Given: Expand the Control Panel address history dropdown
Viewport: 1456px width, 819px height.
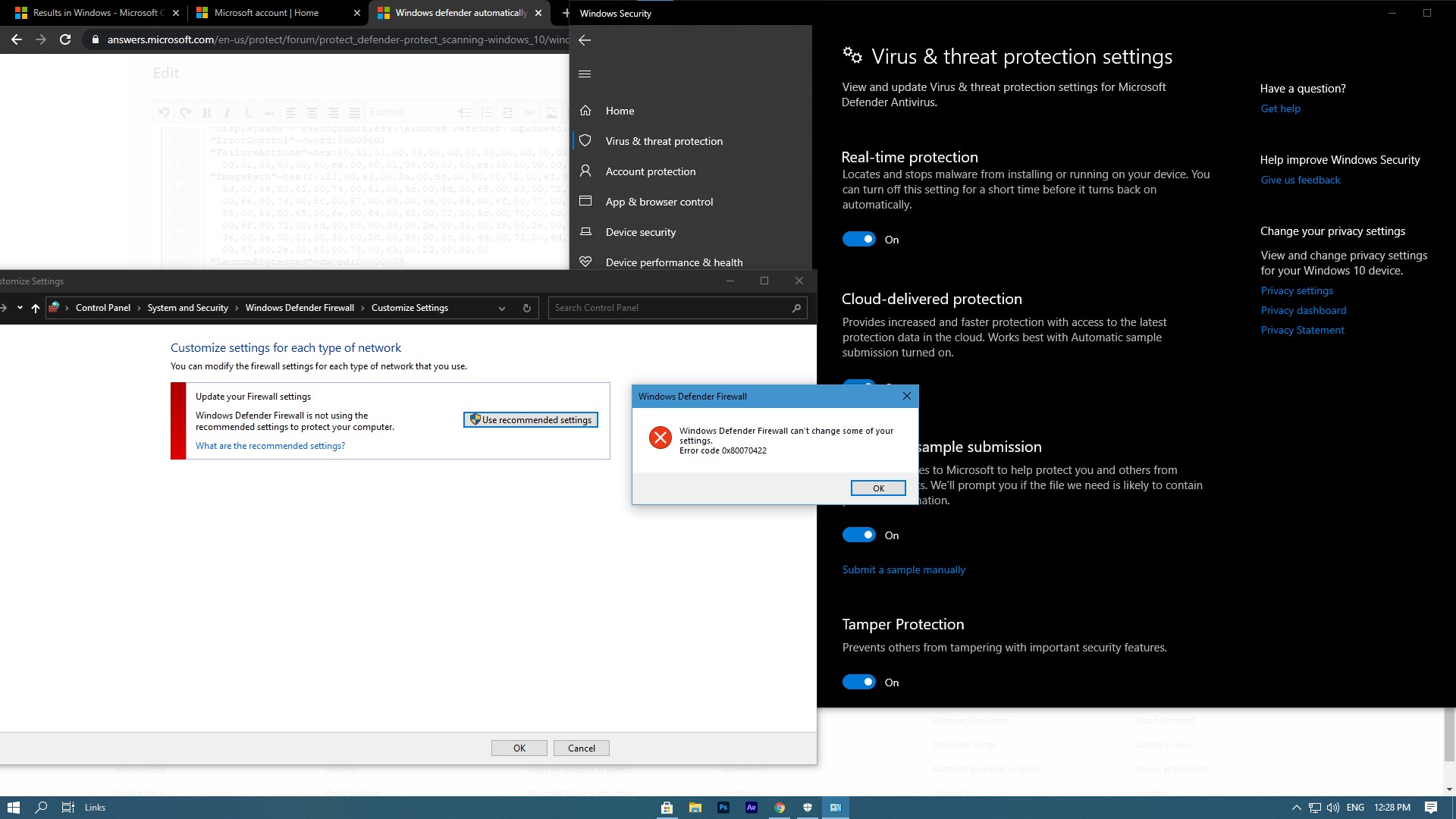Looking at the screenshot, I should [x=501, y=308].
